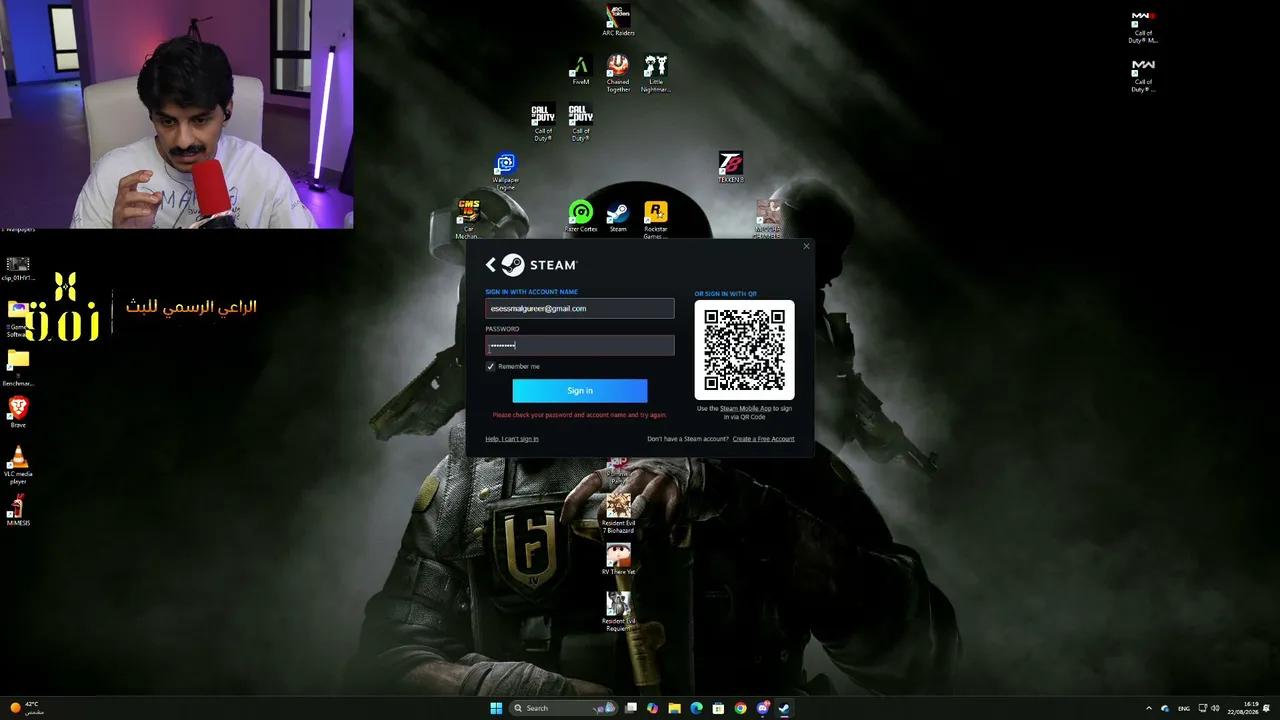Screen dimensions: 1280x720
Task: Select the Chained Together desktop icon
Action: (x=618, y=73)
